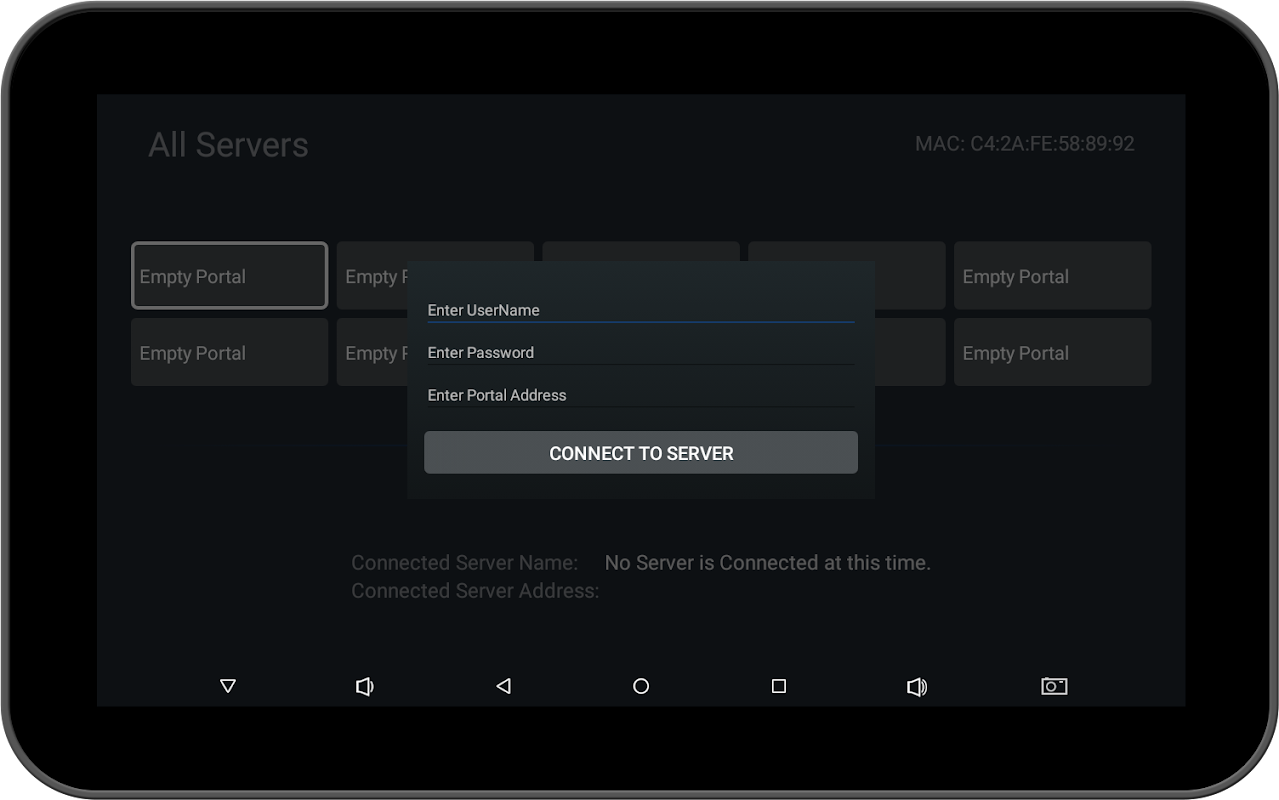1279x800 pixels.
Task: Click the CONNECT TO SERVER button
Action: (641, 453)
